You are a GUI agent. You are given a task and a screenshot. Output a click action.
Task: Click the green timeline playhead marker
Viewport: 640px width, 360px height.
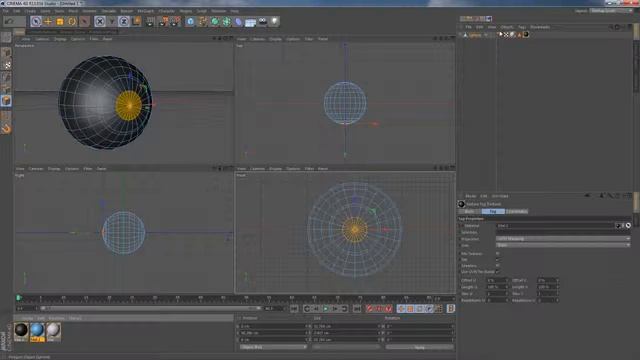(18, 298)
